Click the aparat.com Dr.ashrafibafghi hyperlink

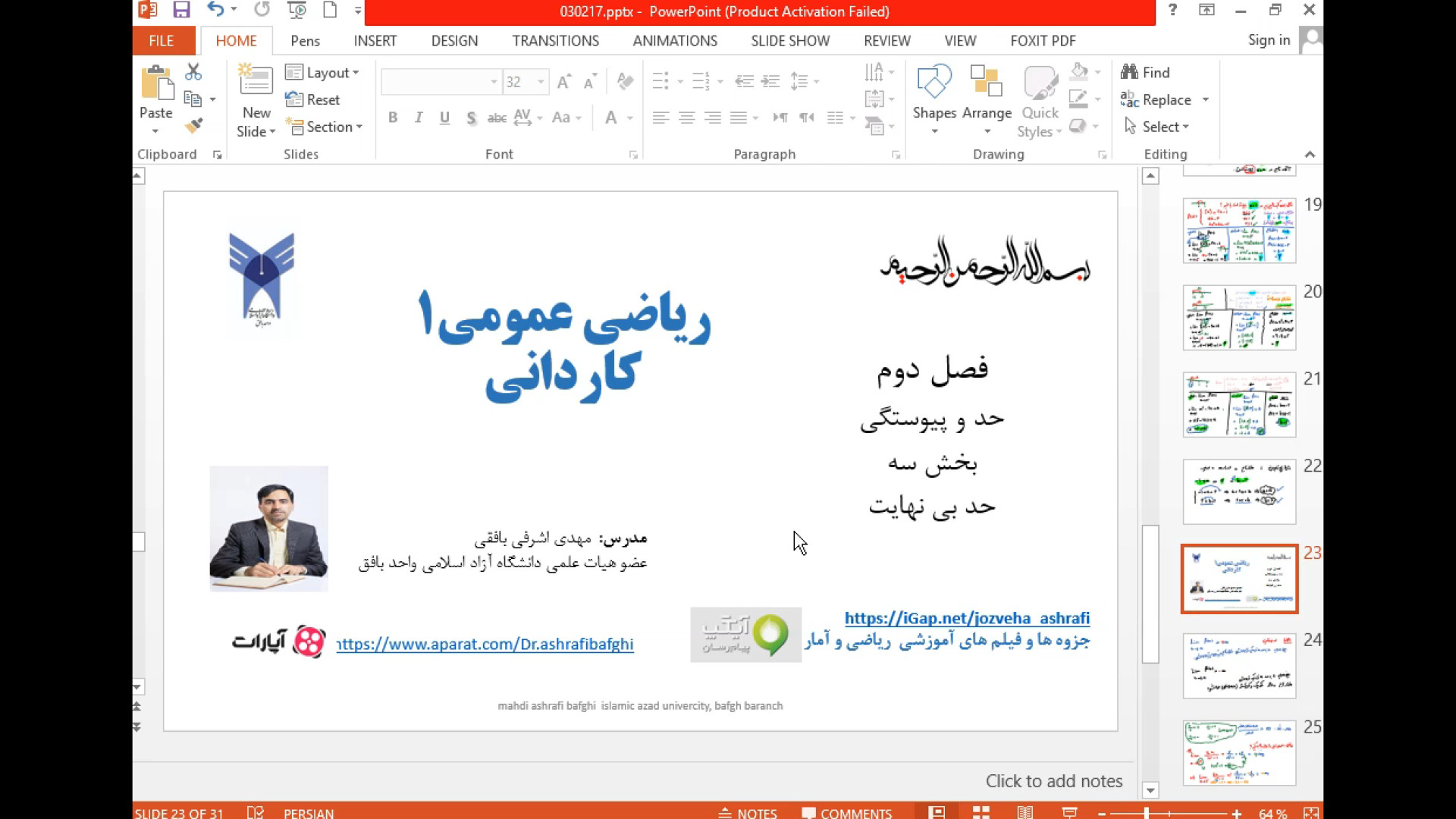485,644
